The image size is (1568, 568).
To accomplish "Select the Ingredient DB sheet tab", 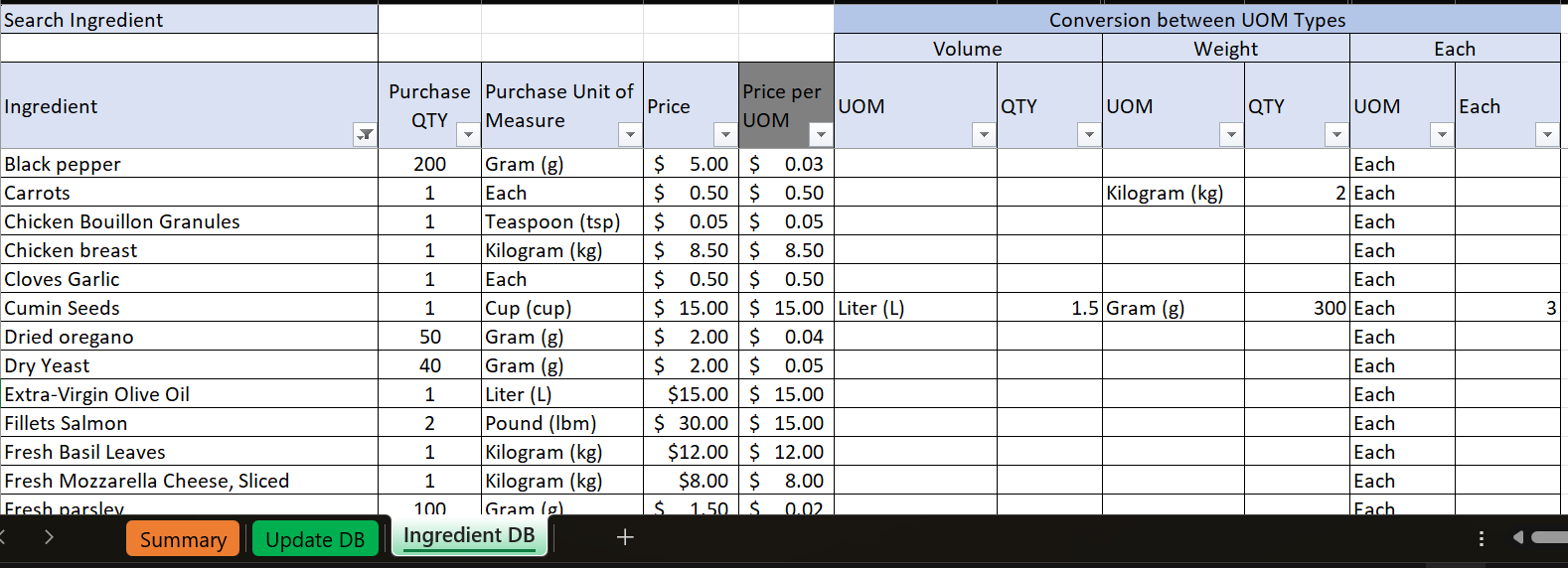I will [x=469, y=536].
